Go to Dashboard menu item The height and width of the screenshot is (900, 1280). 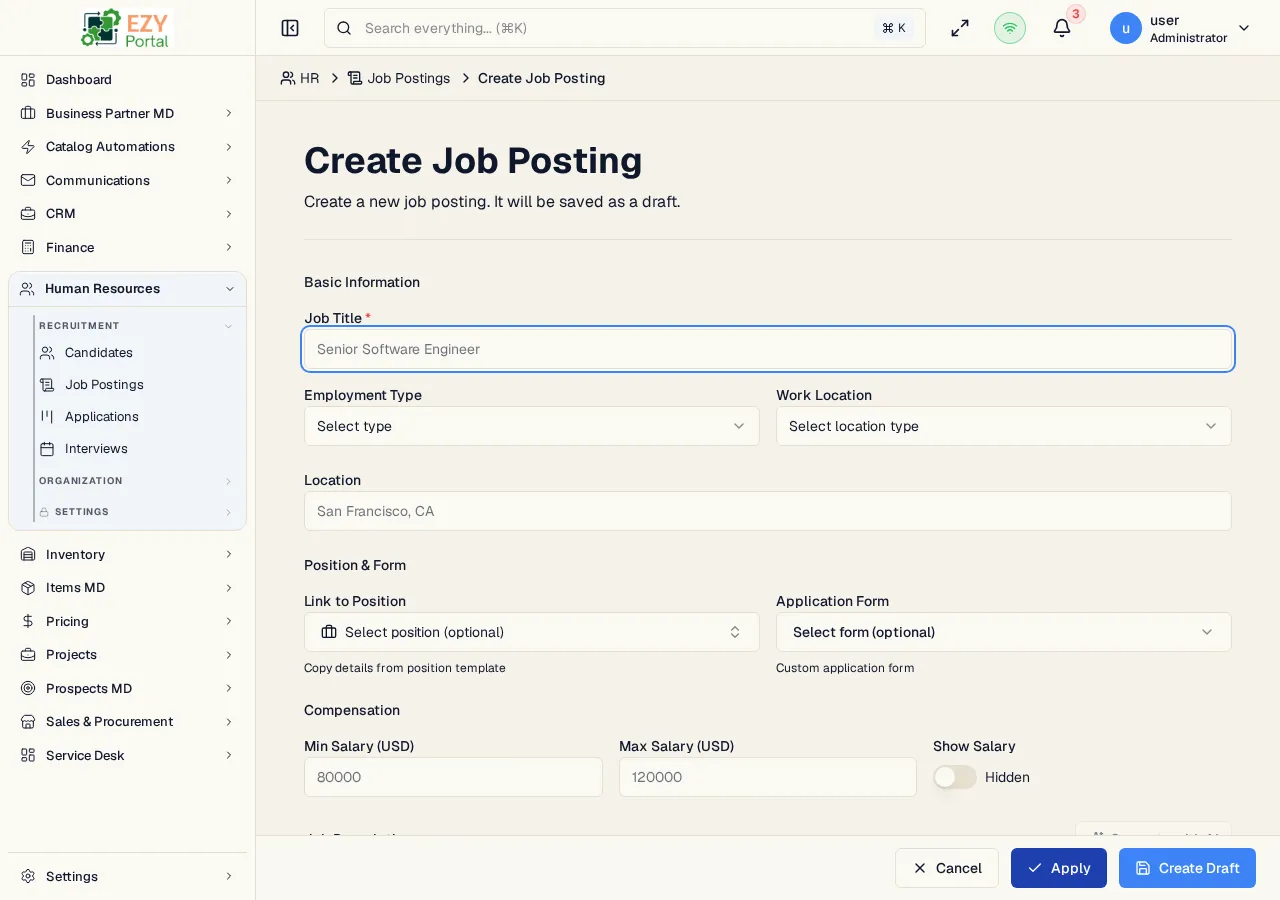127,79
